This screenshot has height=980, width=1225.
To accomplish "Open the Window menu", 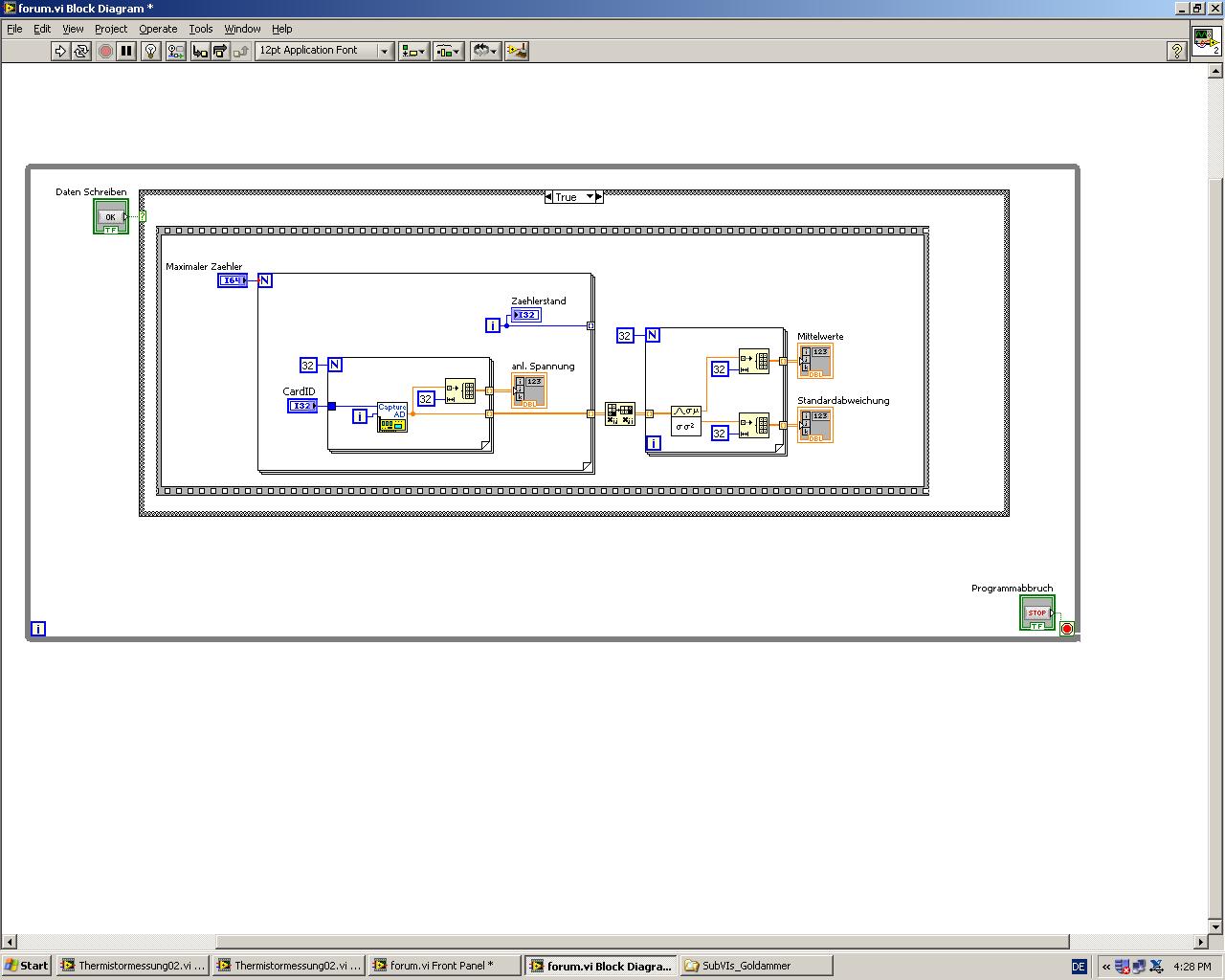I will point(242,29).
